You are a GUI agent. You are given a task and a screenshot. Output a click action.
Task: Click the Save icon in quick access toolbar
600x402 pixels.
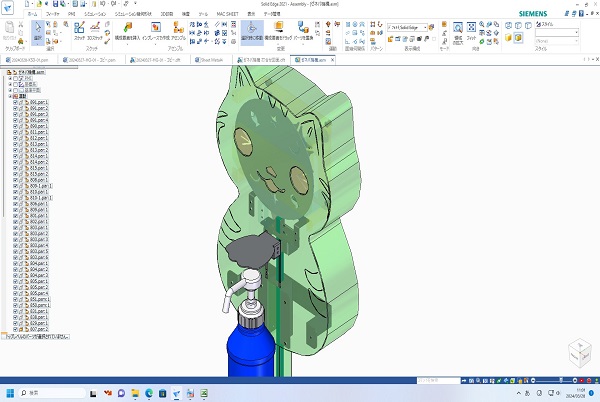[55, 4]
